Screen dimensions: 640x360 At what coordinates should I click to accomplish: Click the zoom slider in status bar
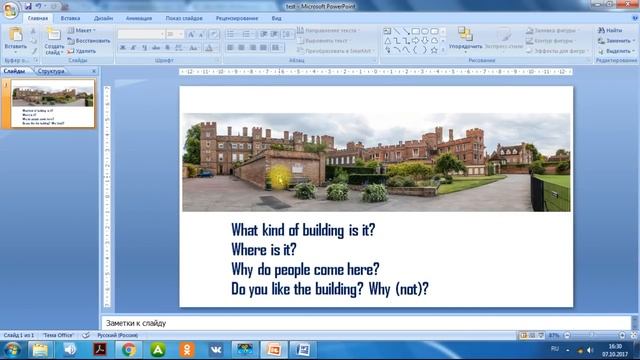coord(594,335)
